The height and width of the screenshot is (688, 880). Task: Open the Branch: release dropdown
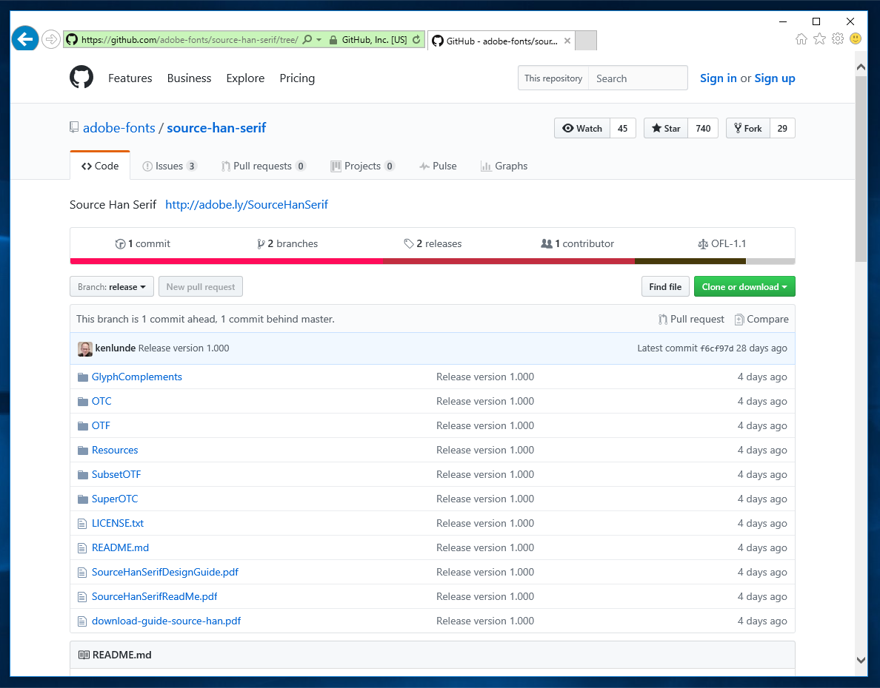(112, 287)
